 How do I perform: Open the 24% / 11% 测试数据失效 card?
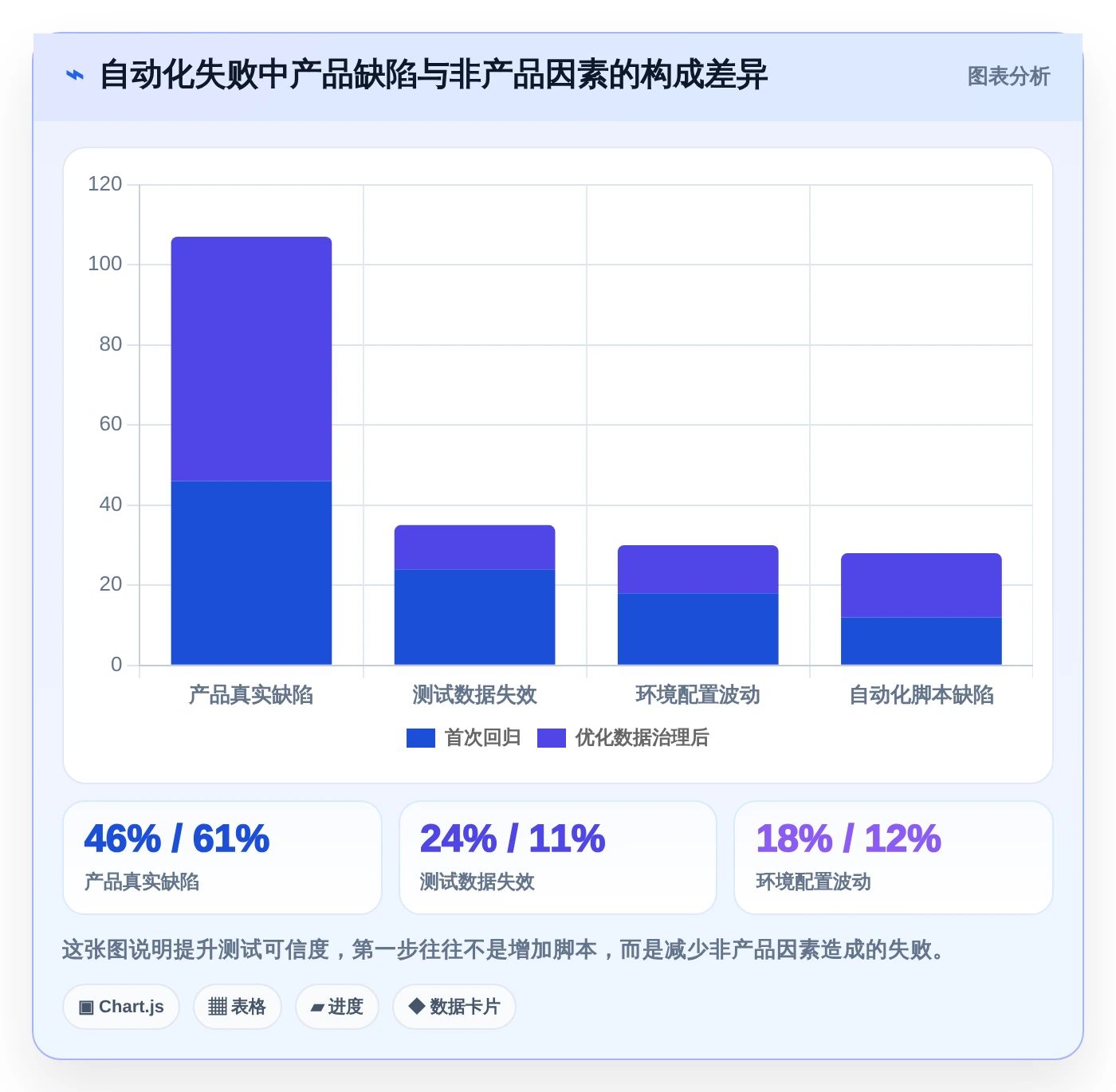pos(558,858)
